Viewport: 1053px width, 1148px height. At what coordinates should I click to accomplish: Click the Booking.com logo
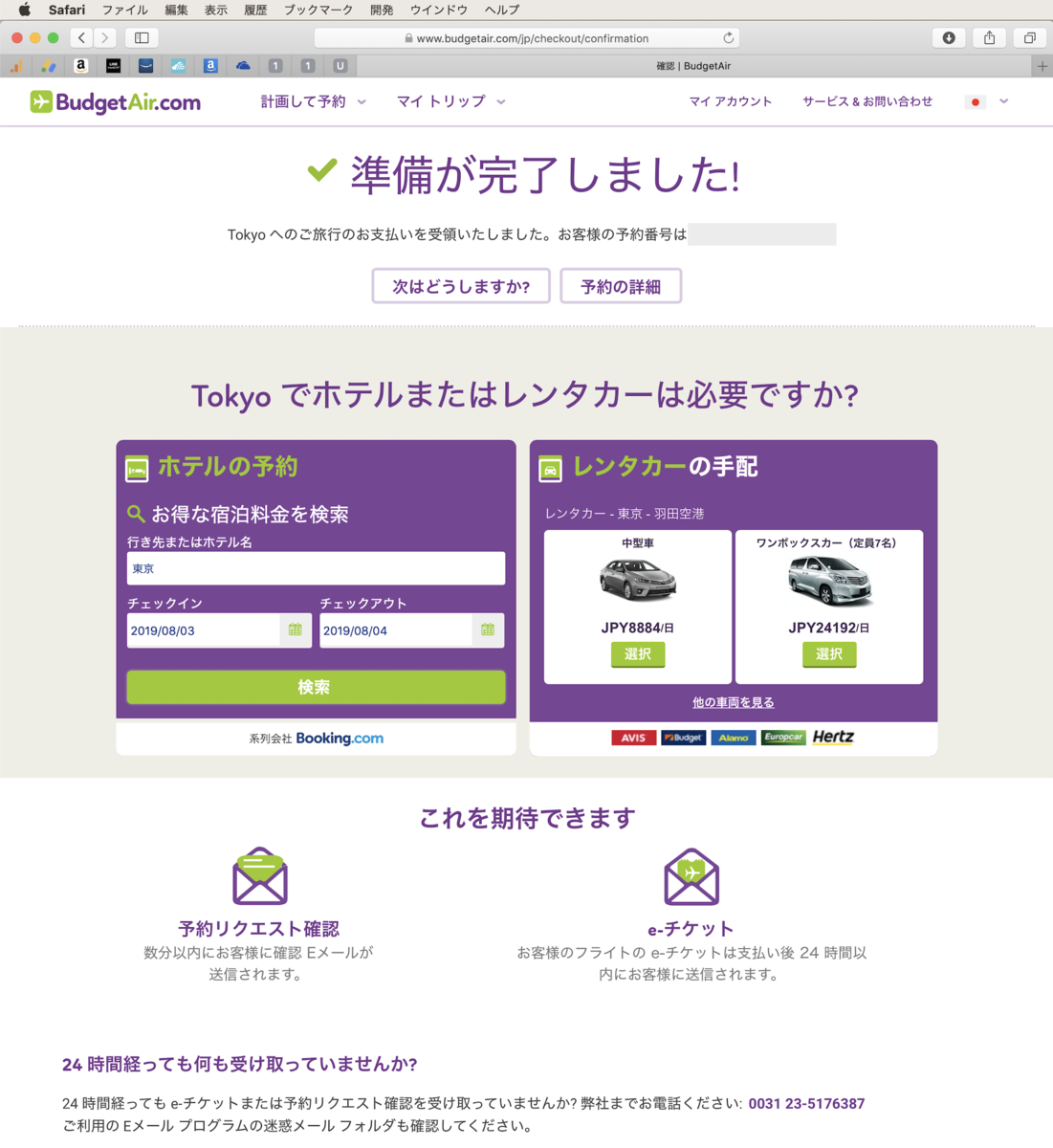click(340, 738)
